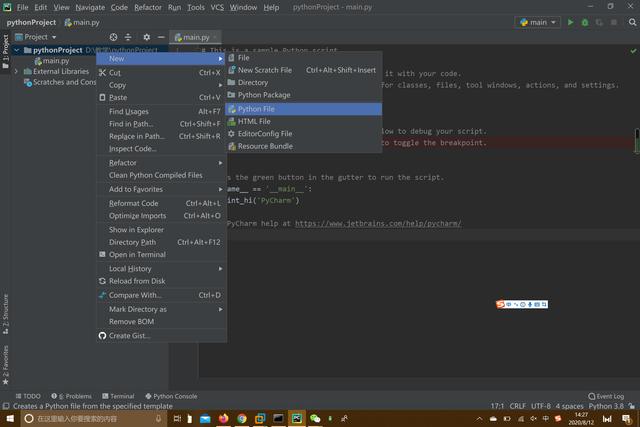Open the Event Log

click(x=606, y=396)
